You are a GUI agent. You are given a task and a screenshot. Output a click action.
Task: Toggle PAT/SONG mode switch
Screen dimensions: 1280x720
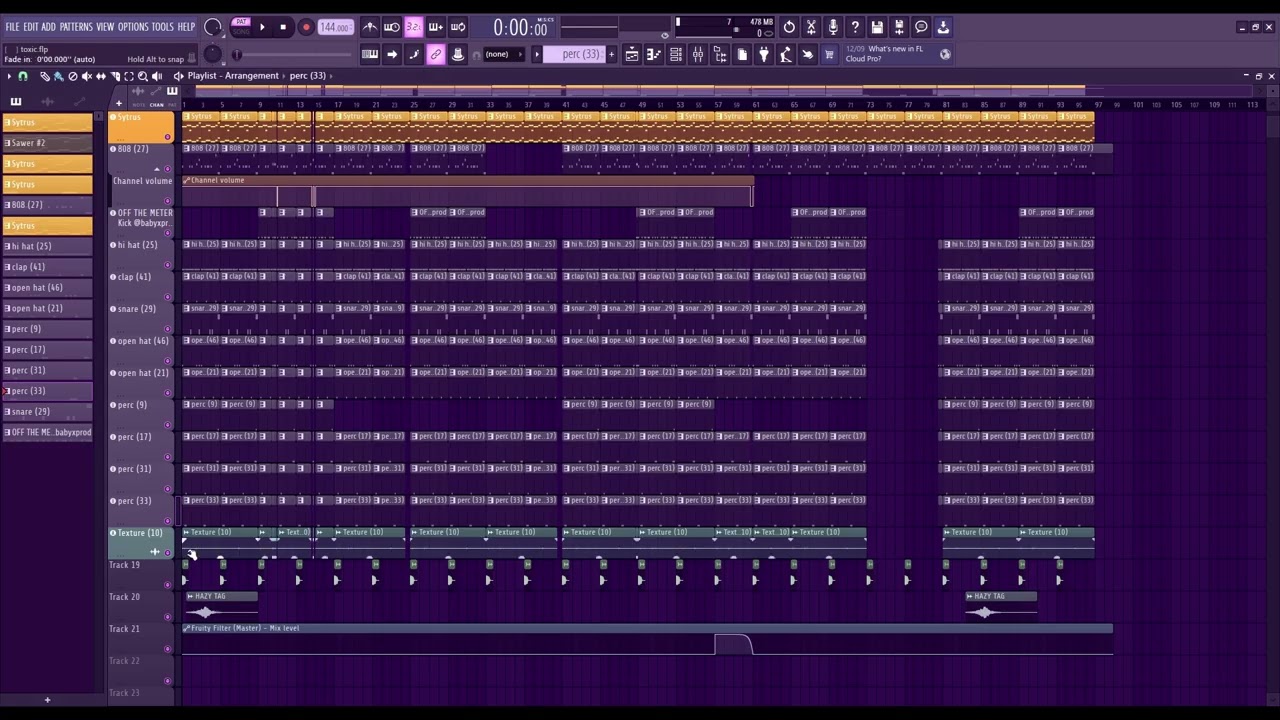(x=241, y=27)
